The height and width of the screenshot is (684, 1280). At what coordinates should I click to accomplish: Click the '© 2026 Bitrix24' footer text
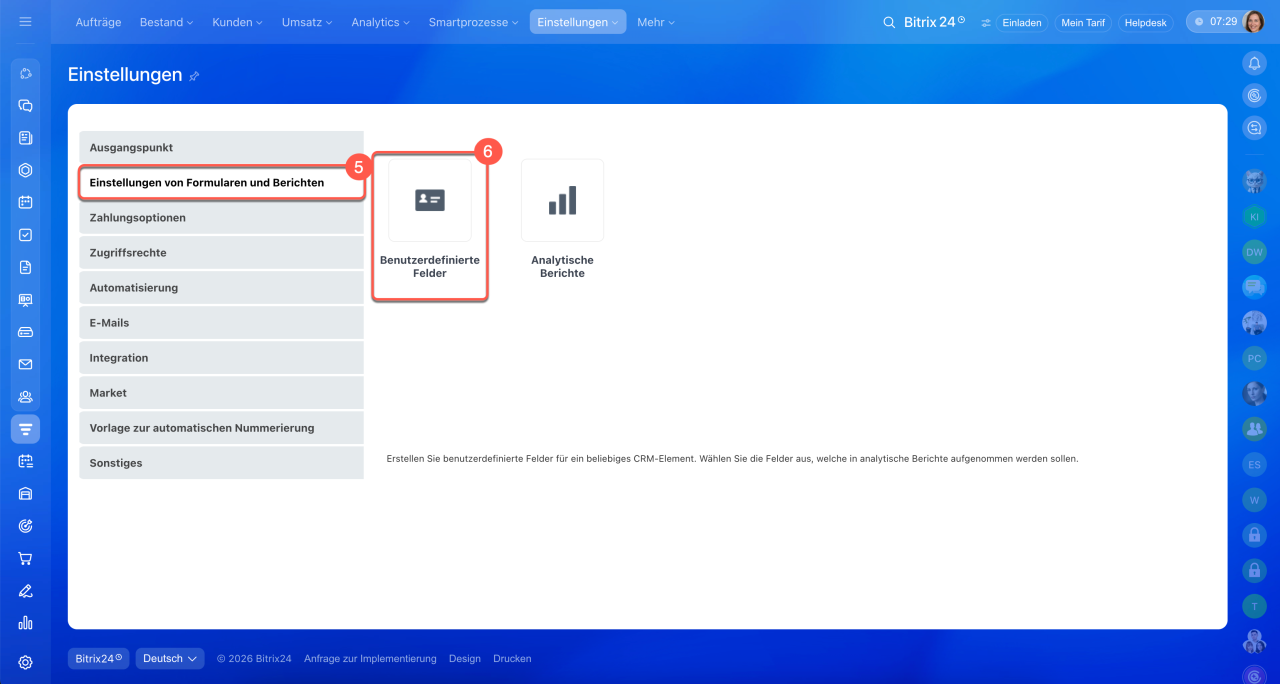coord(254,659)
